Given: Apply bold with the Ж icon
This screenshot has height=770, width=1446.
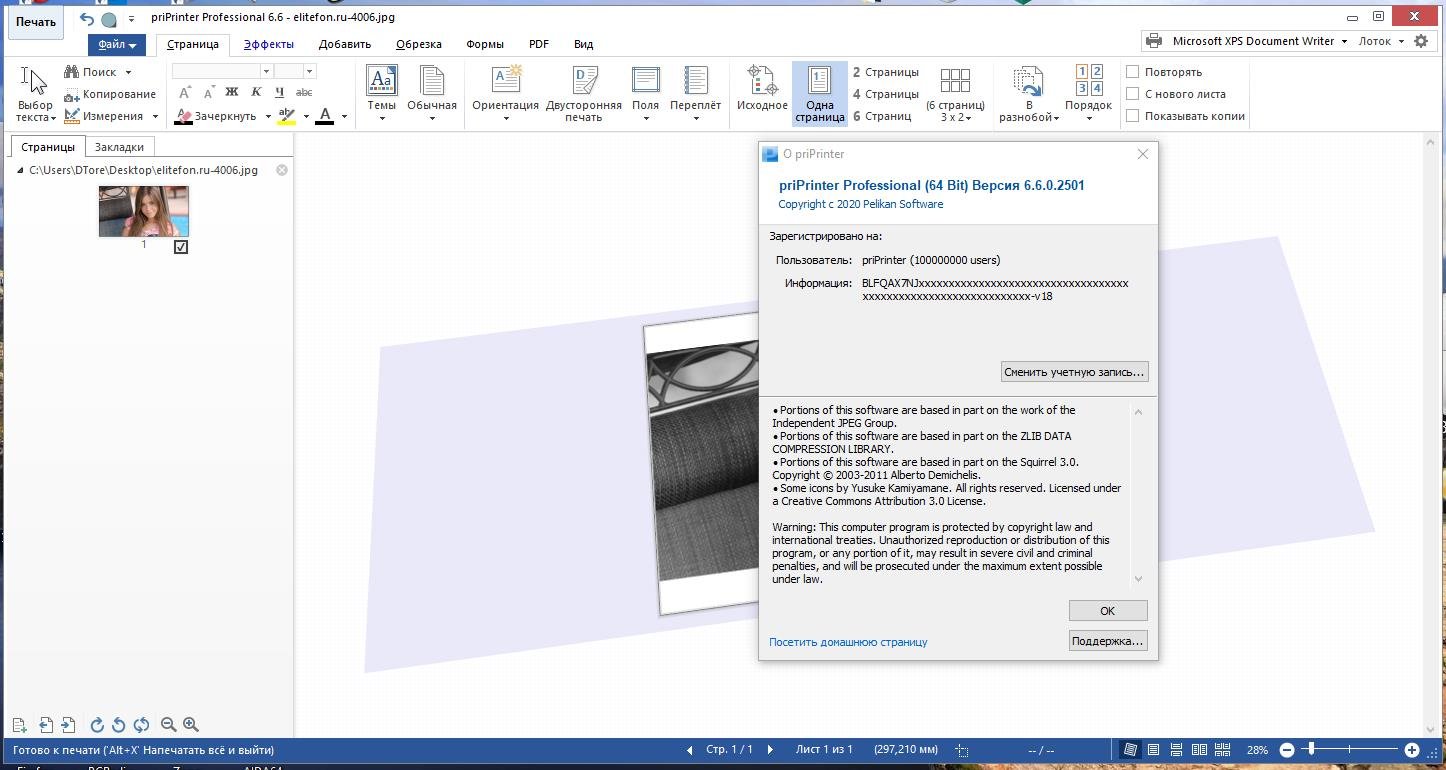Looking at the screenshot, I should coord(232,92).
